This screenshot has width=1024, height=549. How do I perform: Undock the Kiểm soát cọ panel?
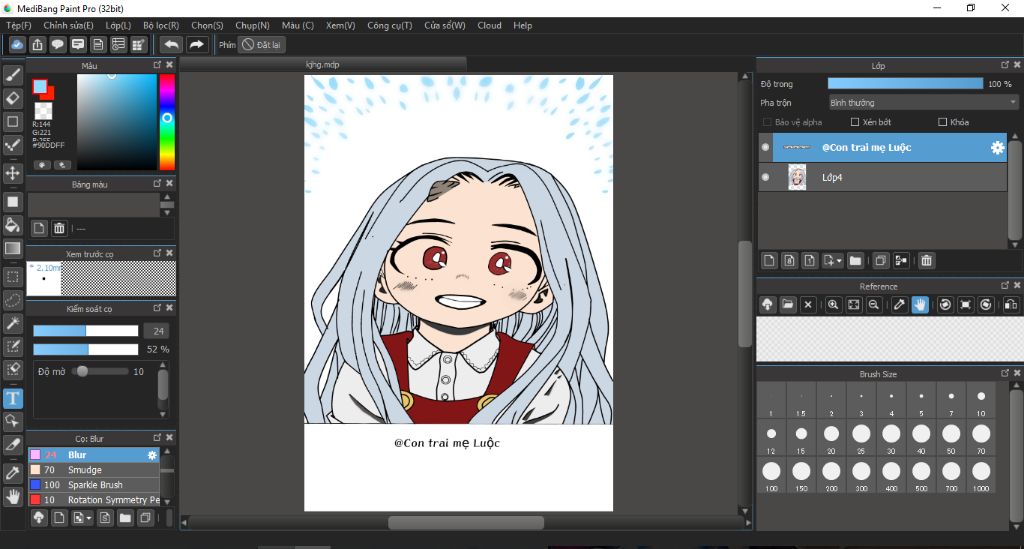click(x=157, y=307)
